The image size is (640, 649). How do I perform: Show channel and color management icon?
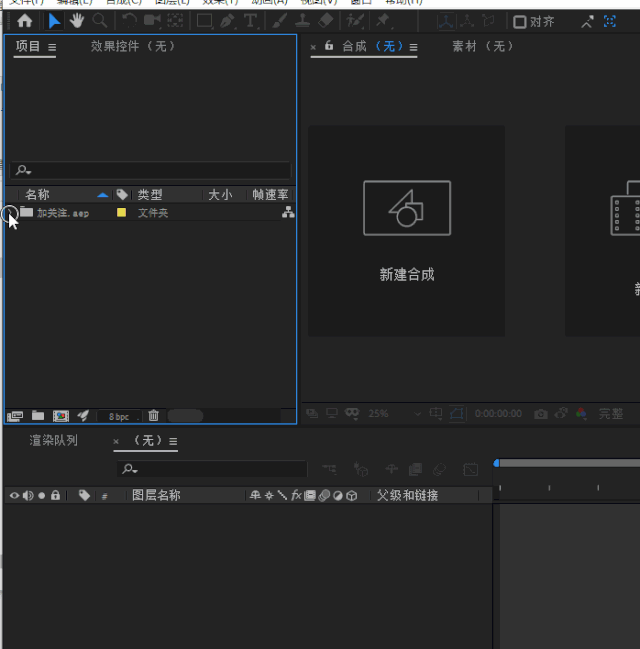[581, 413]
